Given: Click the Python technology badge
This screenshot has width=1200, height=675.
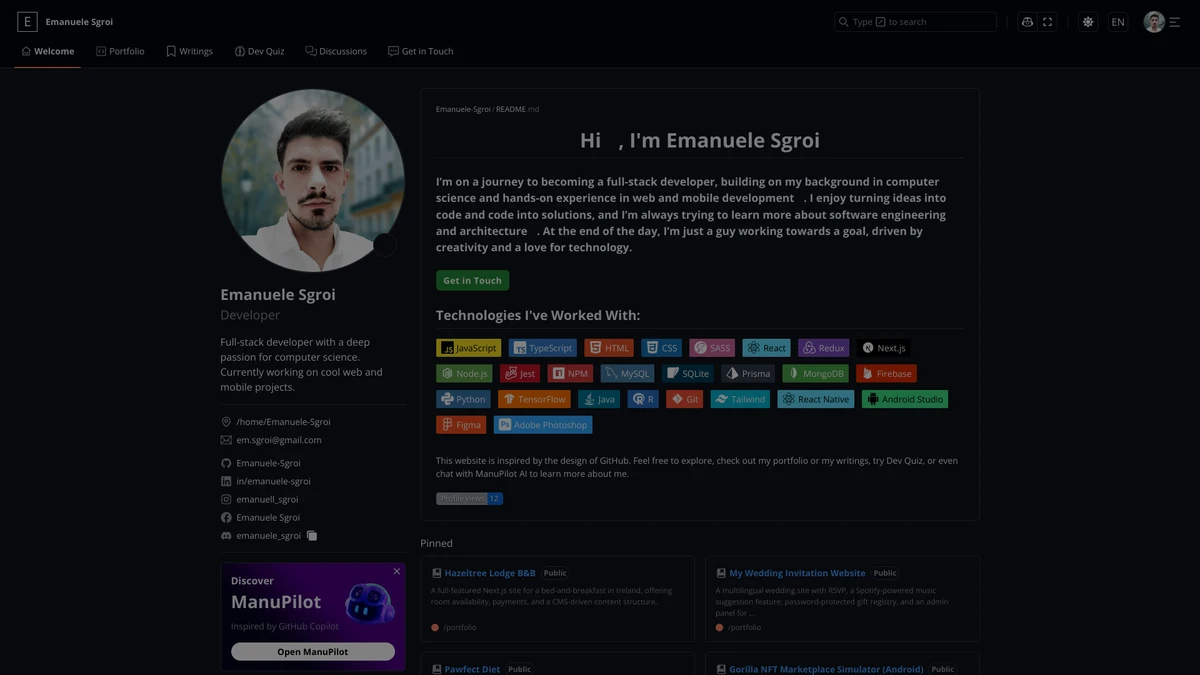Looking at the screenshot, I should click(x=463, y=399).
